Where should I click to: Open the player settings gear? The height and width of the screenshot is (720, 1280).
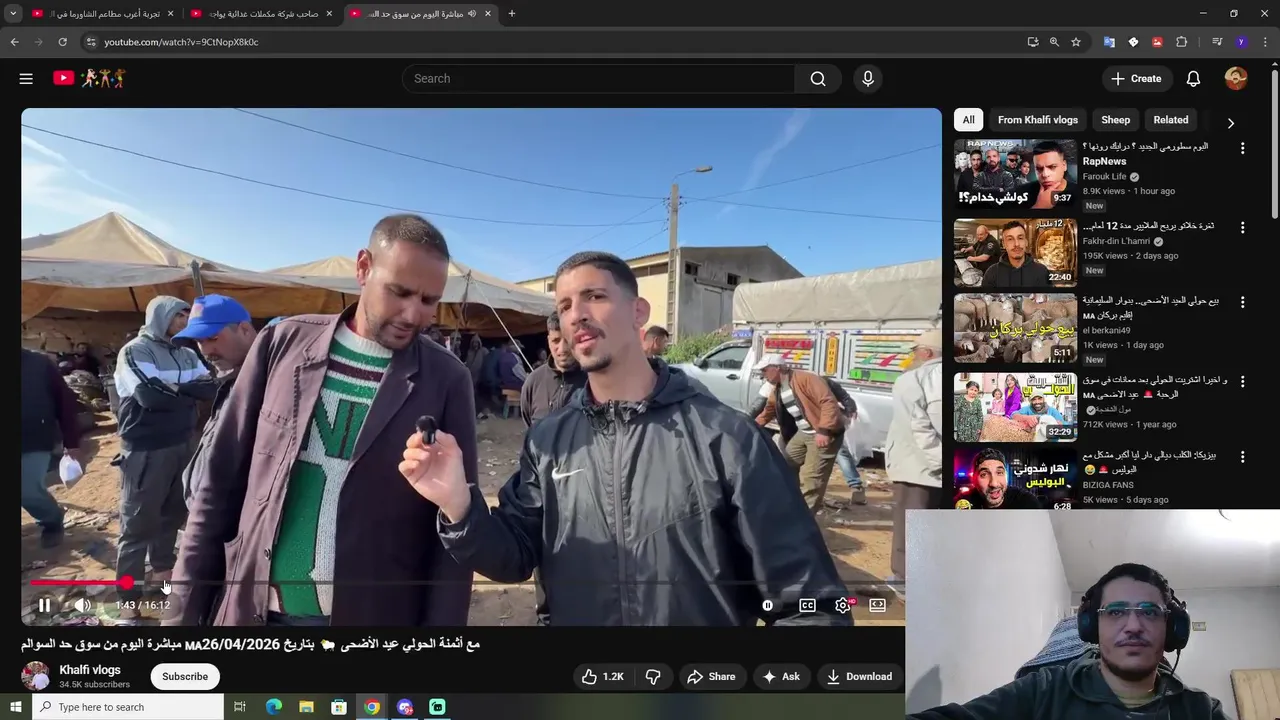[843, 605]
